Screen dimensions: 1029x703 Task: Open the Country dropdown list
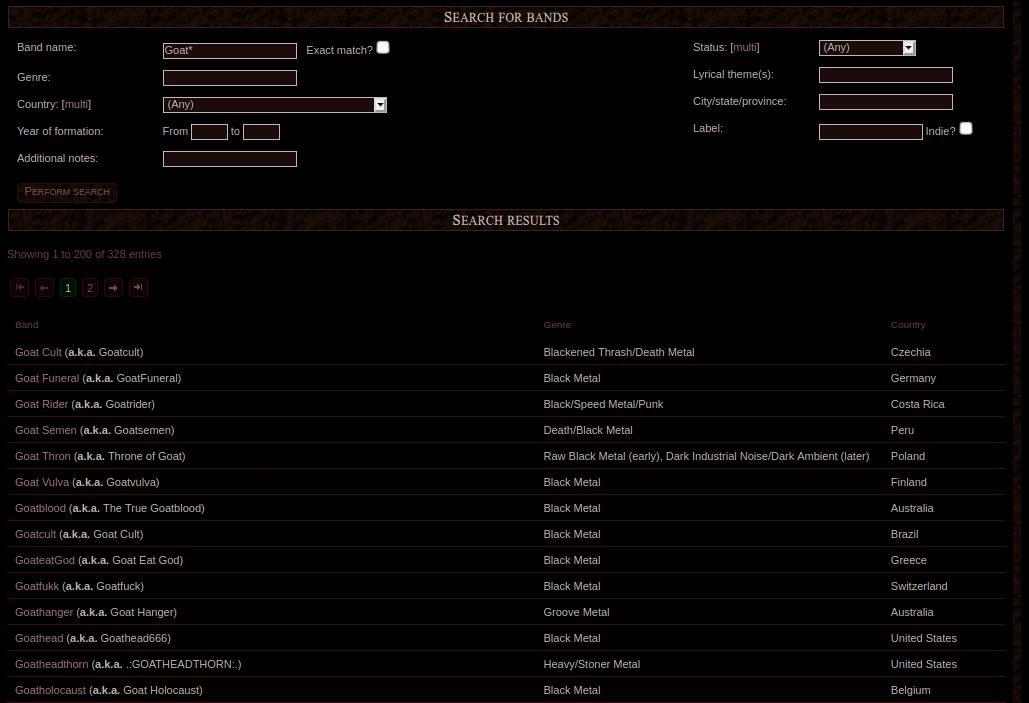coord(274,104)
